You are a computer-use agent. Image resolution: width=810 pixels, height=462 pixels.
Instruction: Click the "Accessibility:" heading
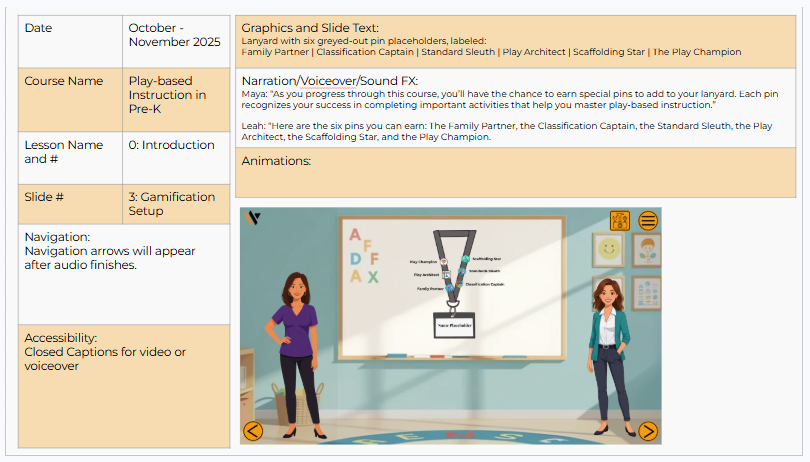(60, 338)
